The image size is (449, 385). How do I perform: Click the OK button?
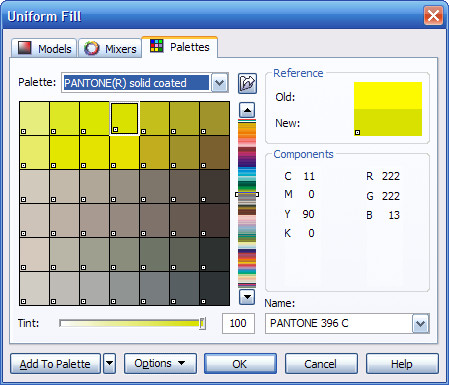point(240,364)
